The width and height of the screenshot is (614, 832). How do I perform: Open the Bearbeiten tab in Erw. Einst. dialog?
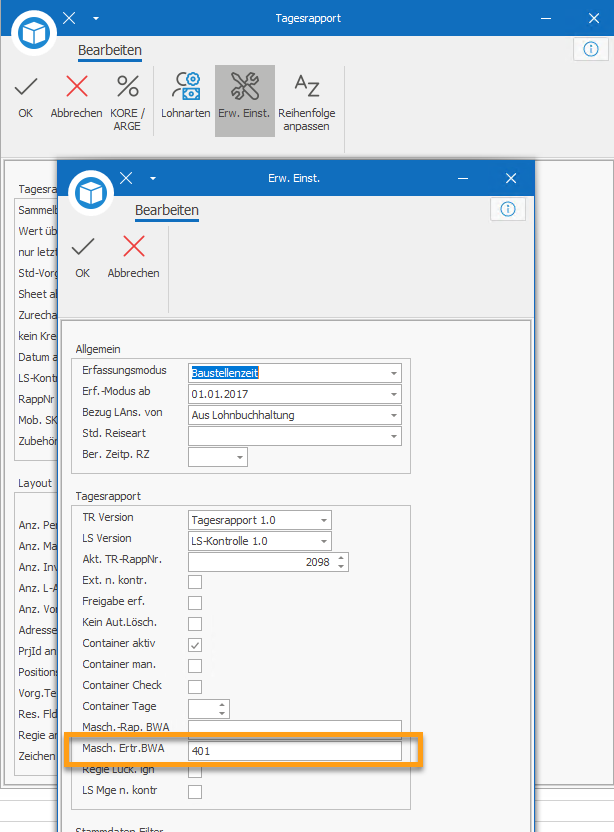point(167,211)
